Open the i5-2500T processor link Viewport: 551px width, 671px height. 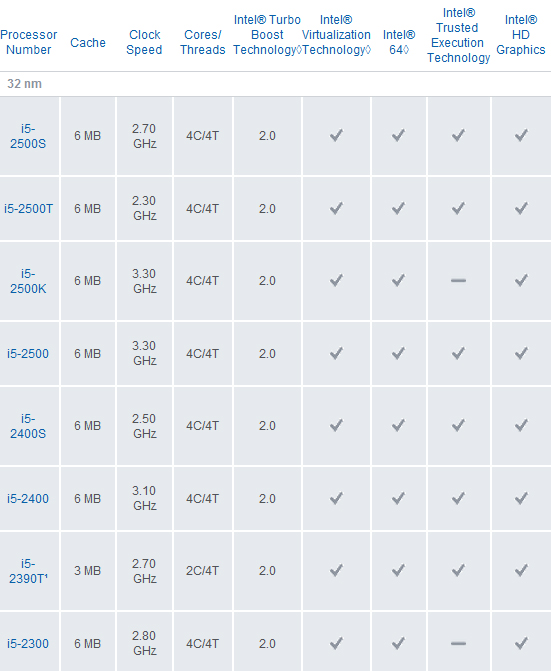coord(29,209)
